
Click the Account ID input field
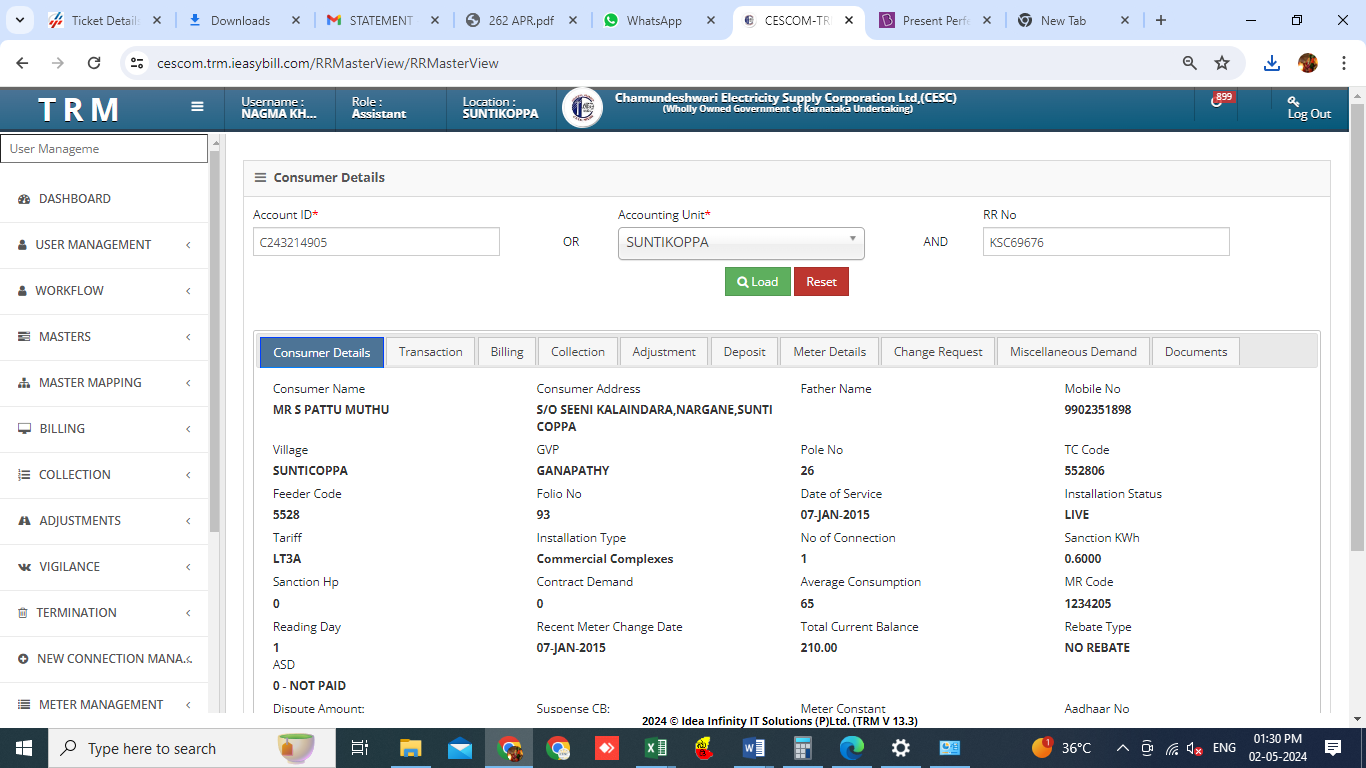point(376,242)
